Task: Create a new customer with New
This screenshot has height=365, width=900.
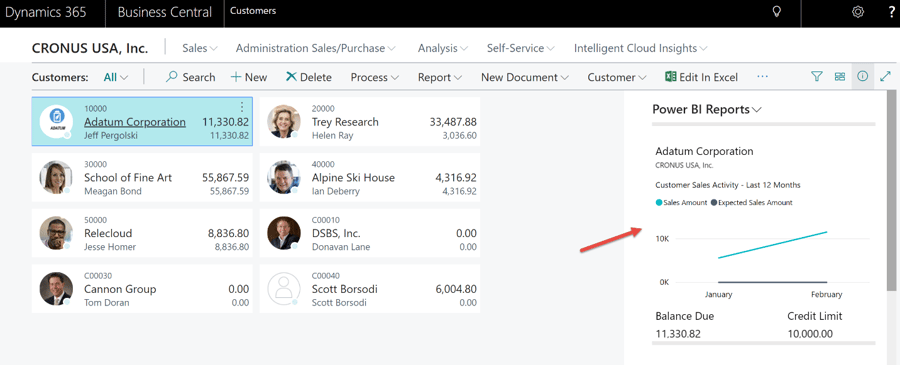Action: tap(249, 77)
